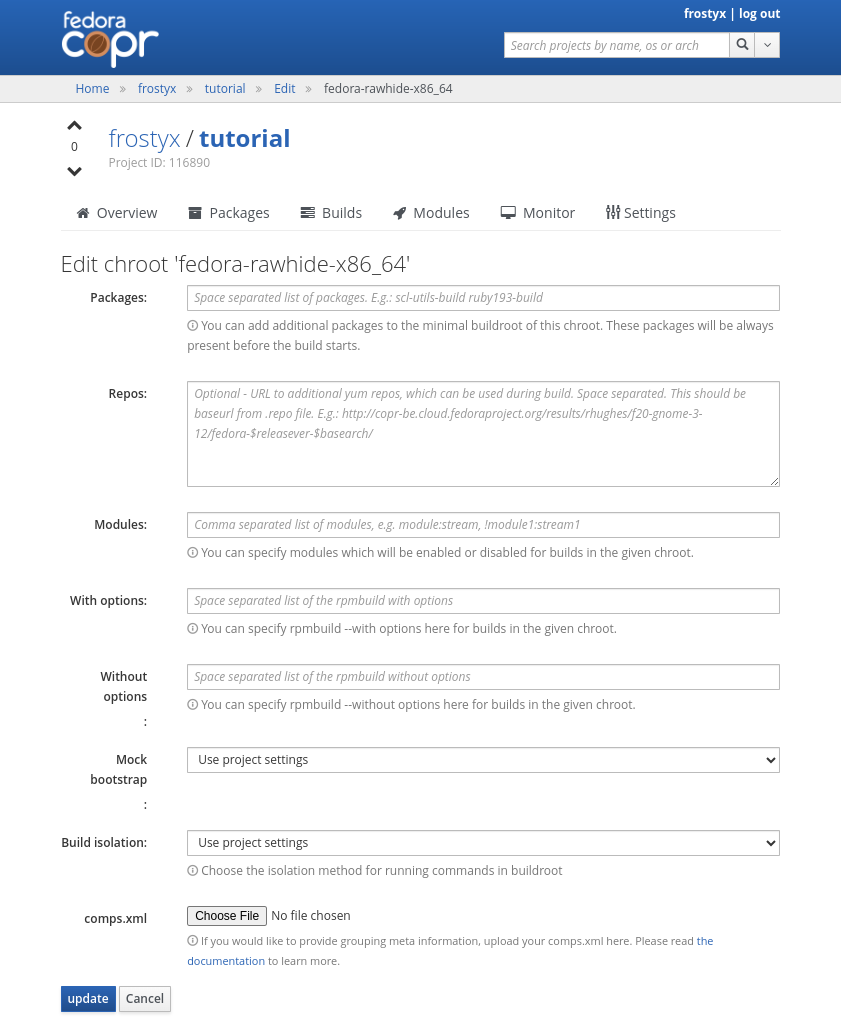The height and width of the screenshot is (1032, 841).
Task: Open the Monitor tab
Action: (x=538, y=213)
